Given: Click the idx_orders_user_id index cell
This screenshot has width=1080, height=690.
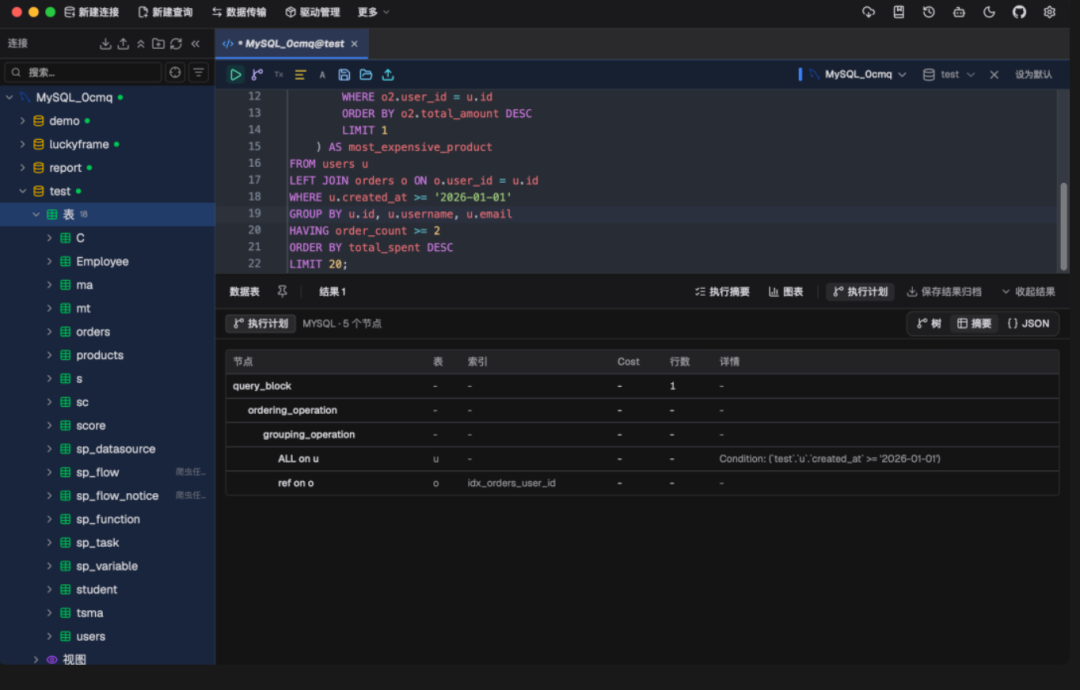Looking at the screenshot, I should pos(512,483).
